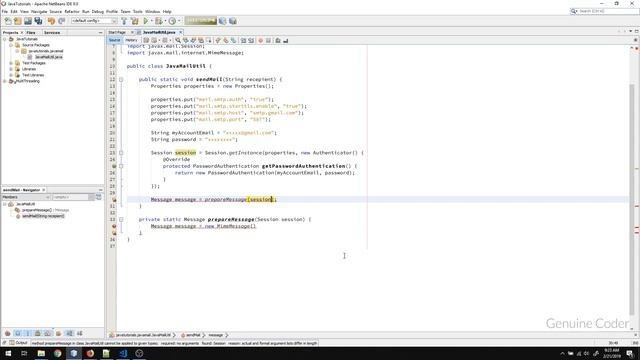Open the Run Project dropdown arrow
This screenshot has width=640, height=360.
click(x=151, y=21)
